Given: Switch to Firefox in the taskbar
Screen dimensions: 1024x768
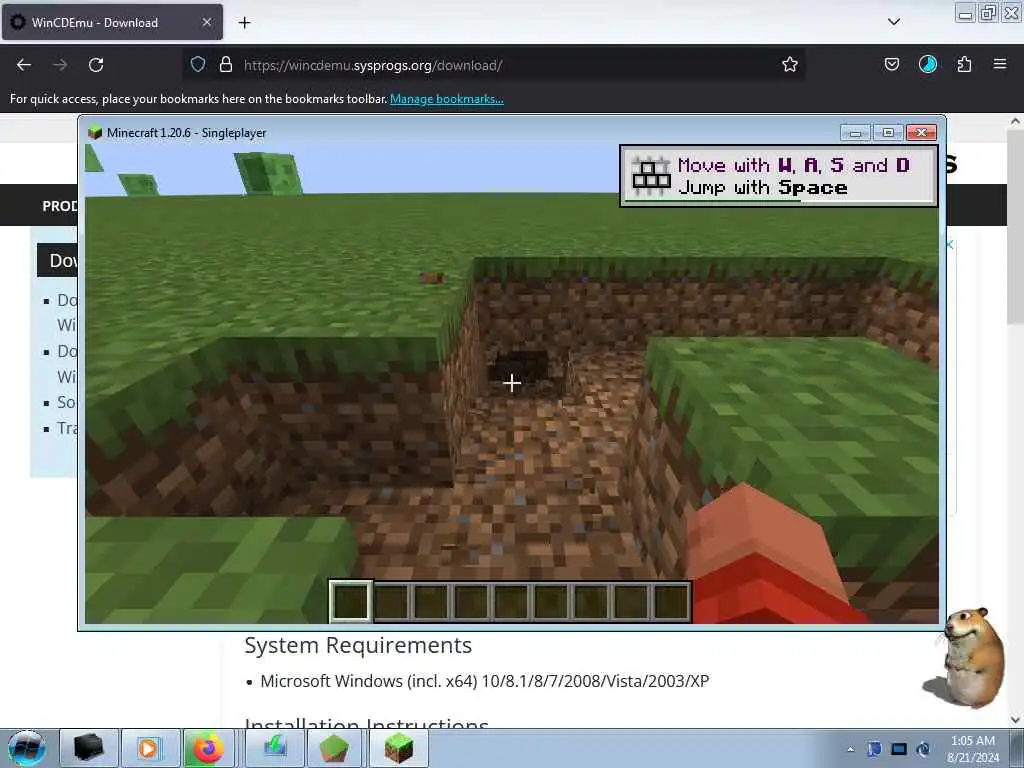Looking at the screenshot, I should pos(208,748).
